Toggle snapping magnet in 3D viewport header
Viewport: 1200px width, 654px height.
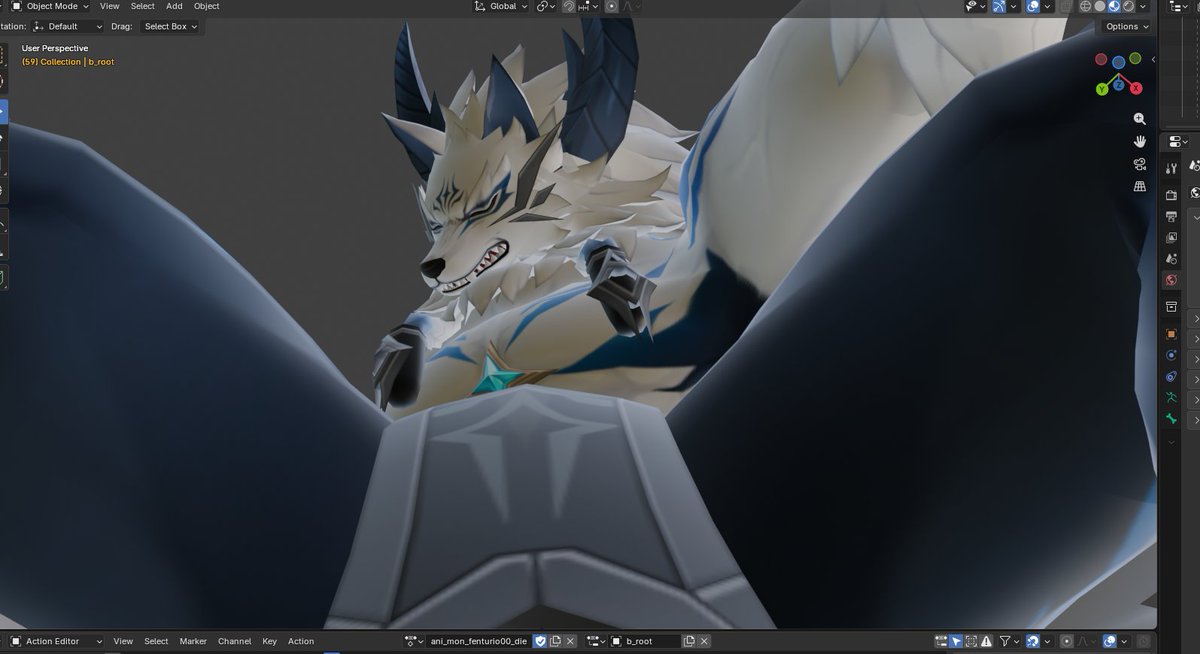(568, 6)
